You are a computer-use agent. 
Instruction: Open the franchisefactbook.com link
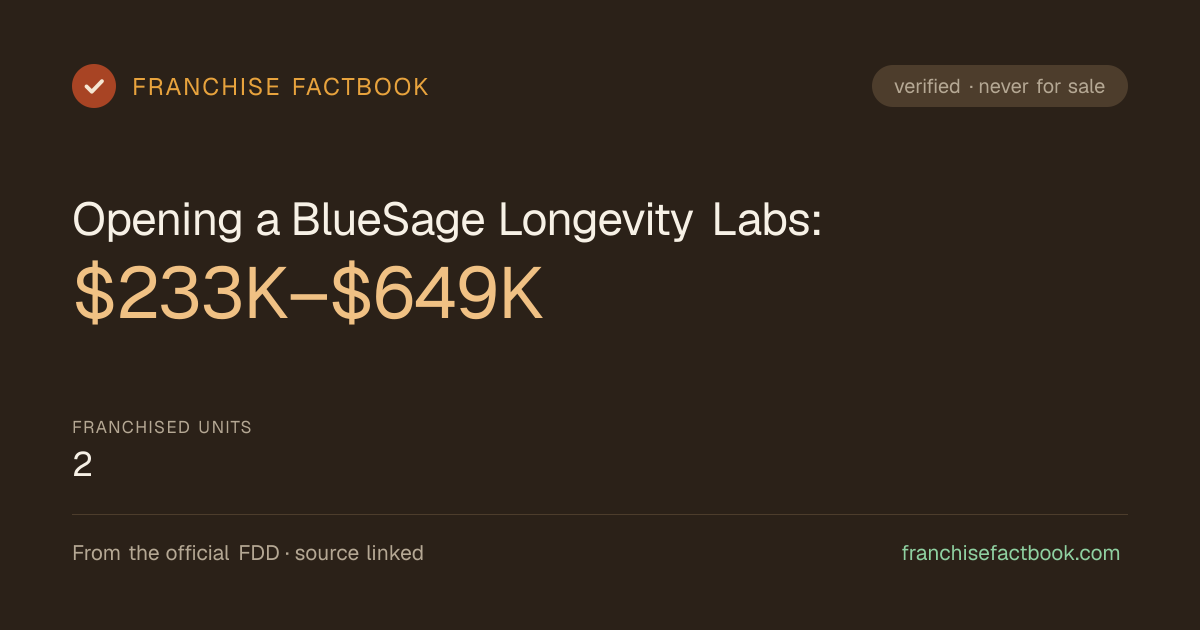tap(1011, 553)
